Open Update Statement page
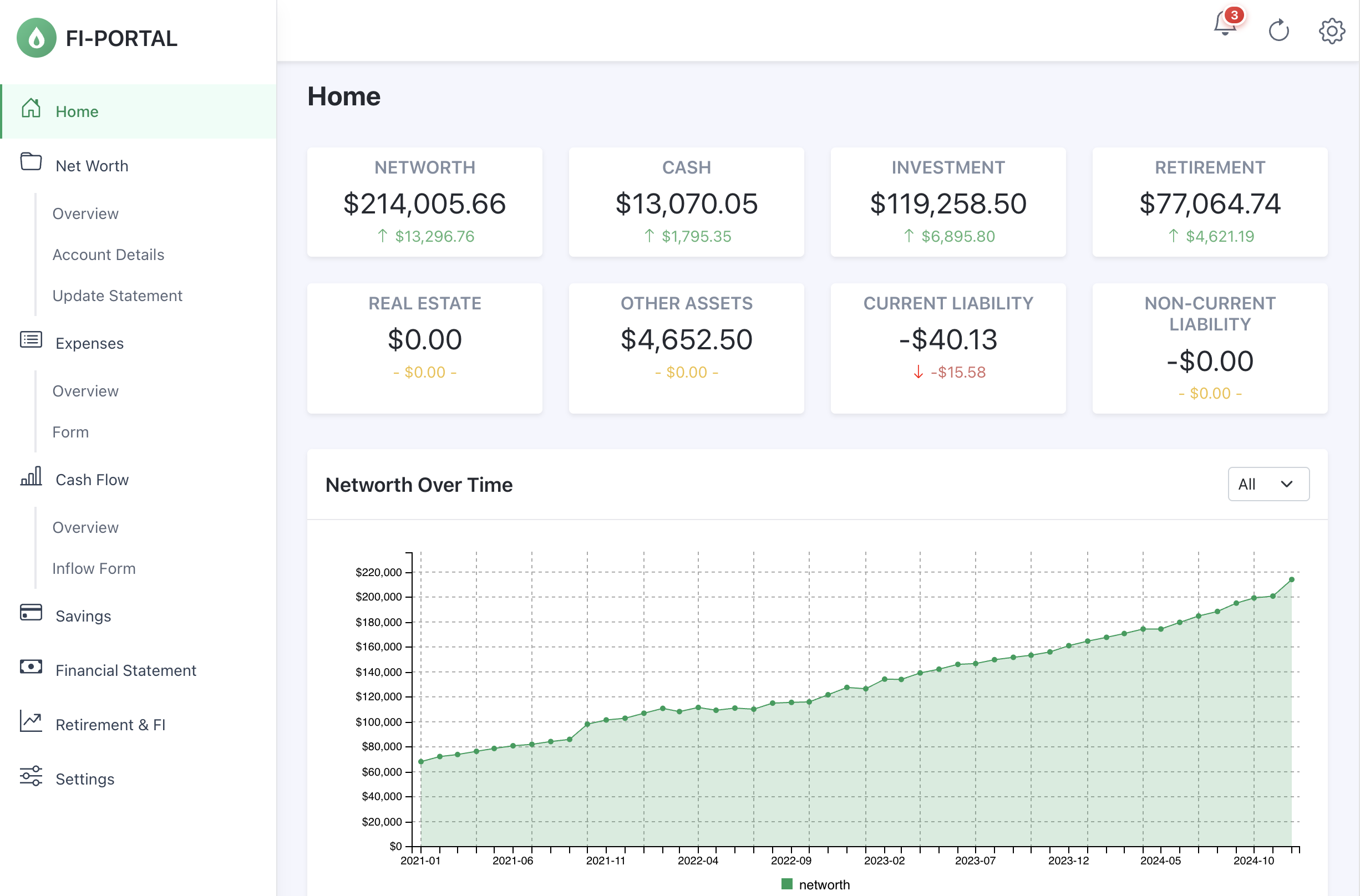1360x896 pixels. 117,296
